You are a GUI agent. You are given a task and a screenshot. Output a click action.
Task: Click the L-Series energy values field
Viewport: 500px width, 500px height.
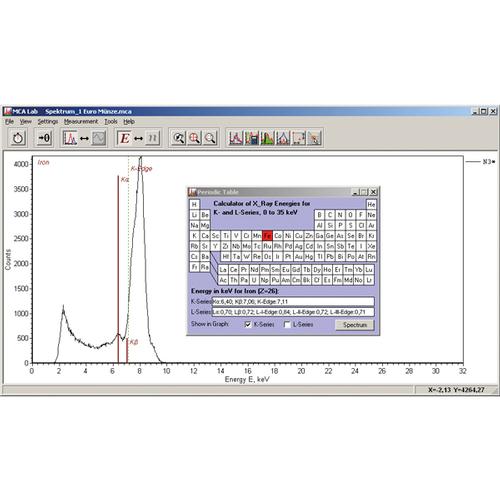click(x=293, y=312)
